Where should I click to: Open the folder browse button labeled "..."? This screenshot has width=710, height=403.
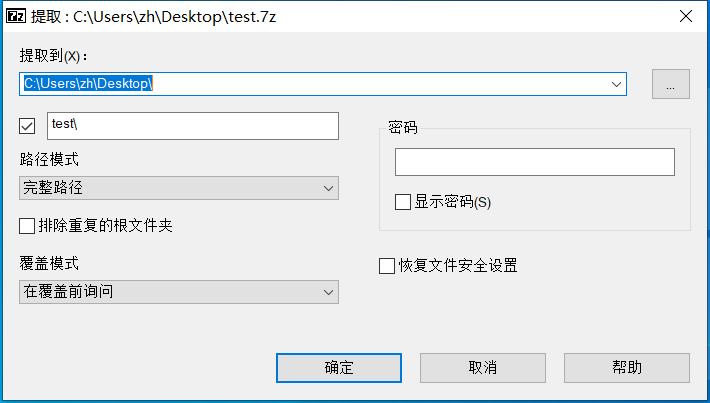click(671, 84)
